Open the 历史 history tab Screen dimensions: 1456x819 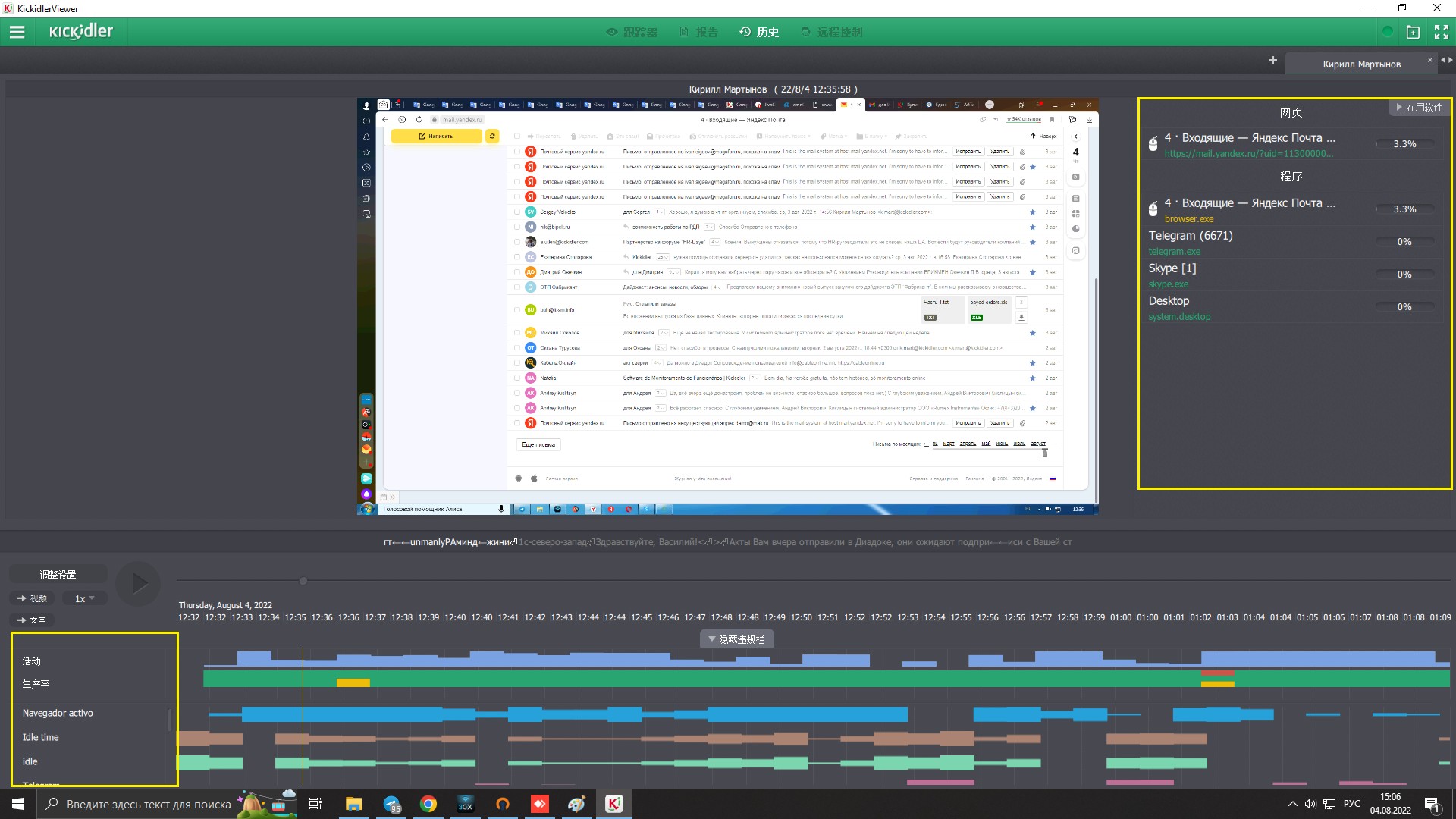pyautogui.click(x=759, y=32)
